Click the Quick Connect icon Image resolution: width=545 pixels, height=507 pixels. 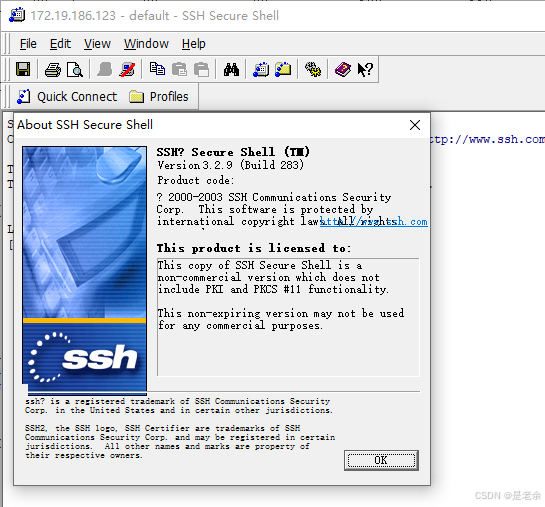click(24, 97)
